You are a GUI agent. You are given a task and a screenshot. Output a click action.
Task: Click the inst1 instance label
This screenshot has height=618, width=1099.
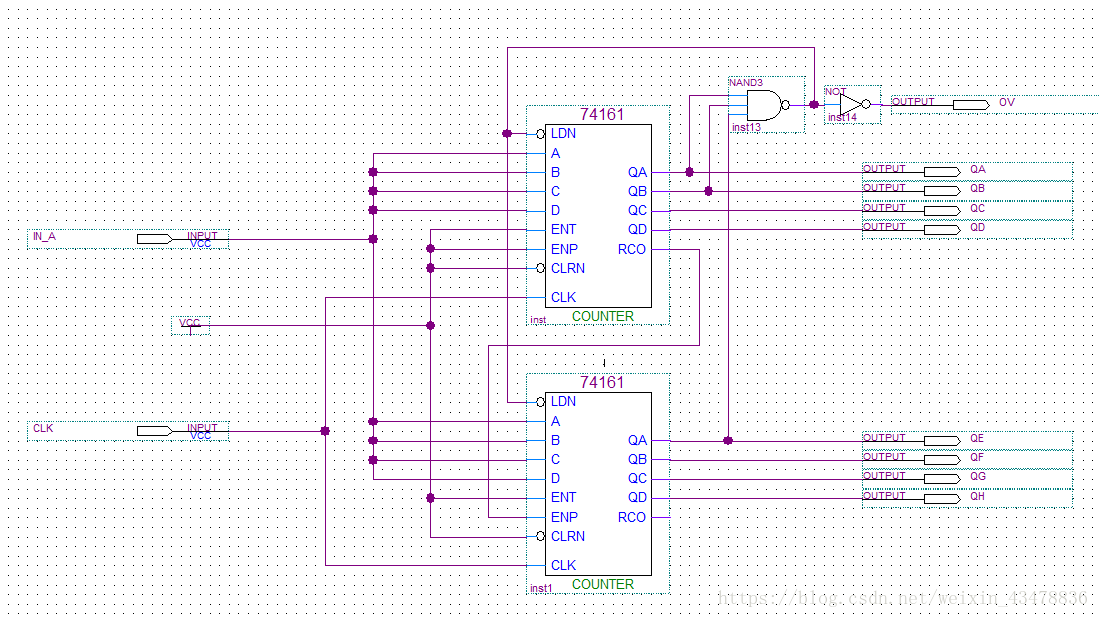tap(541, 589)
